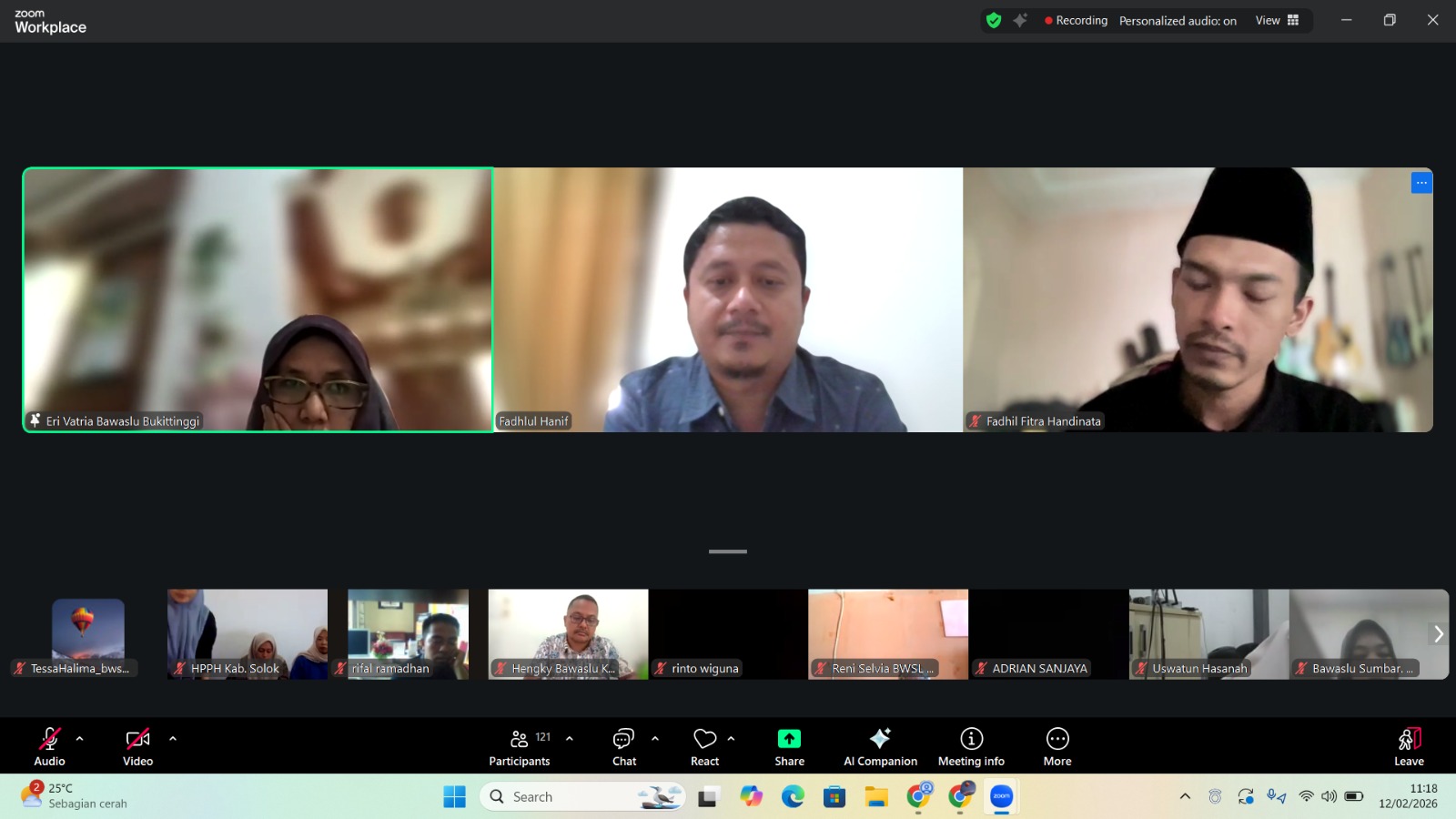Expand the arrow next to Participants
This screenshot has width=1456, height=819.
(x=570, y=739)
